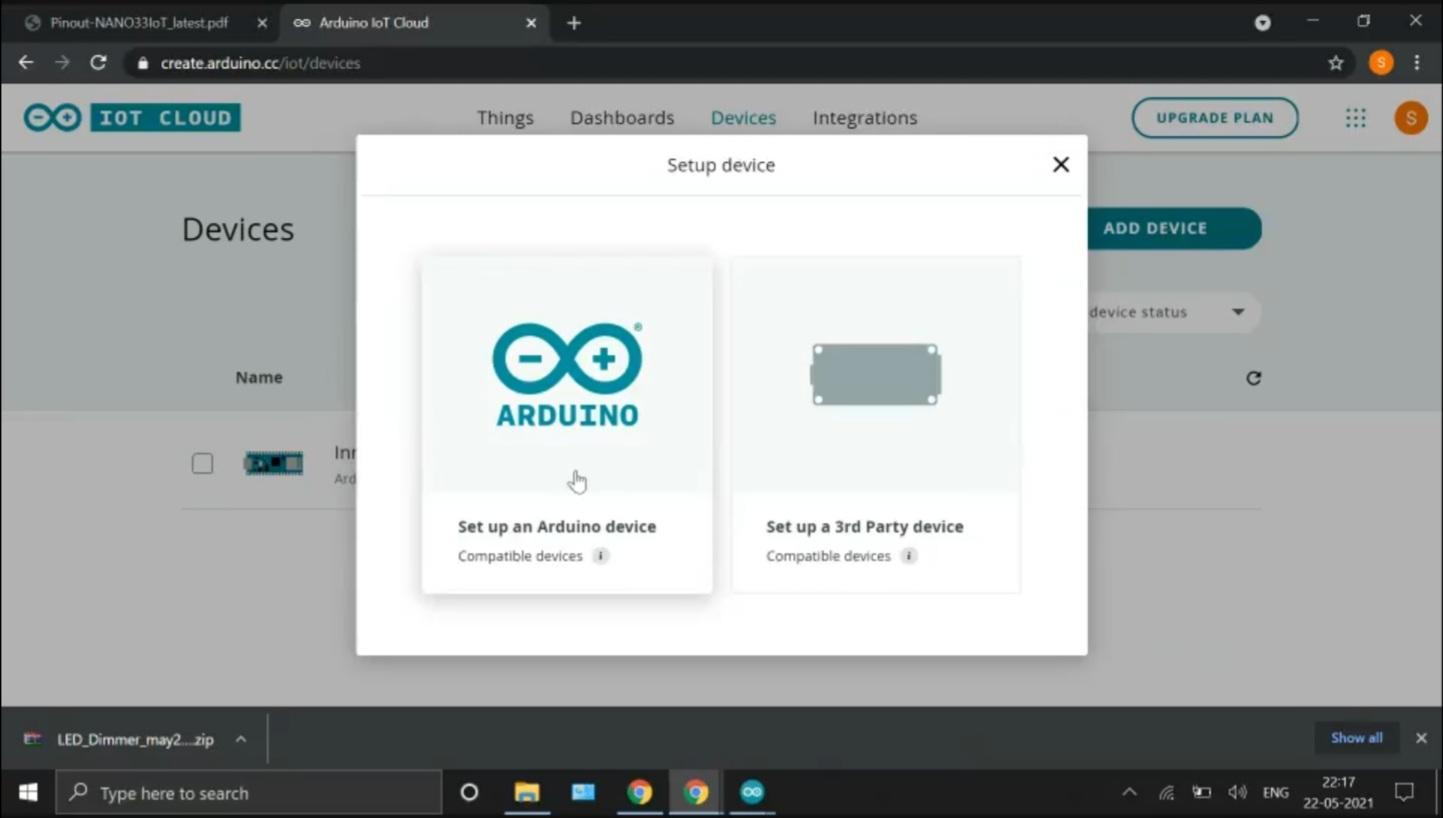Choose Set up an Arduino device card
The width and height of the screenshot is (1443, 818).
[567, 425]
